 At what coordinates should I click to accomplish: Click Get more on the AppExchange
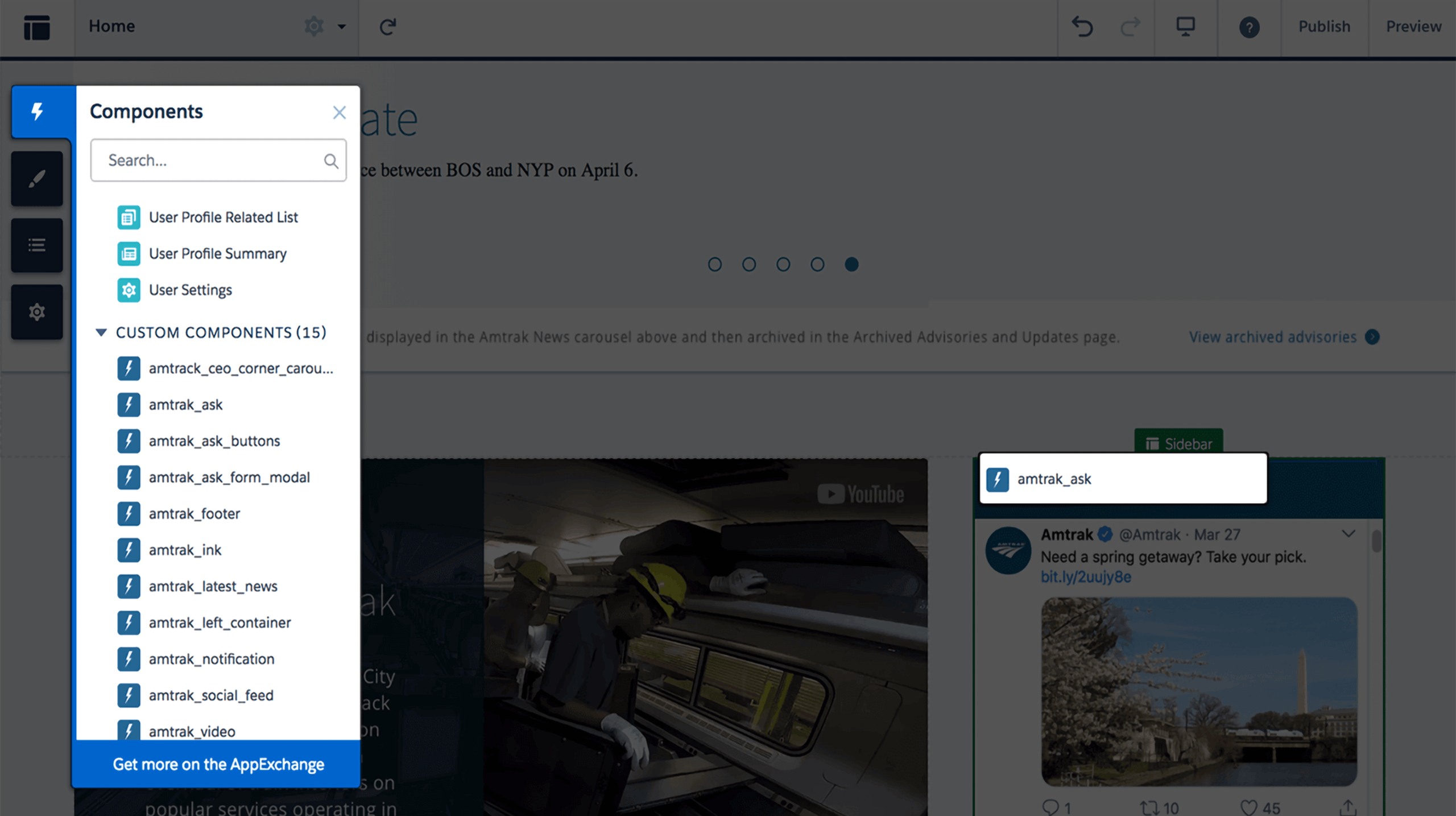point(218,764)
